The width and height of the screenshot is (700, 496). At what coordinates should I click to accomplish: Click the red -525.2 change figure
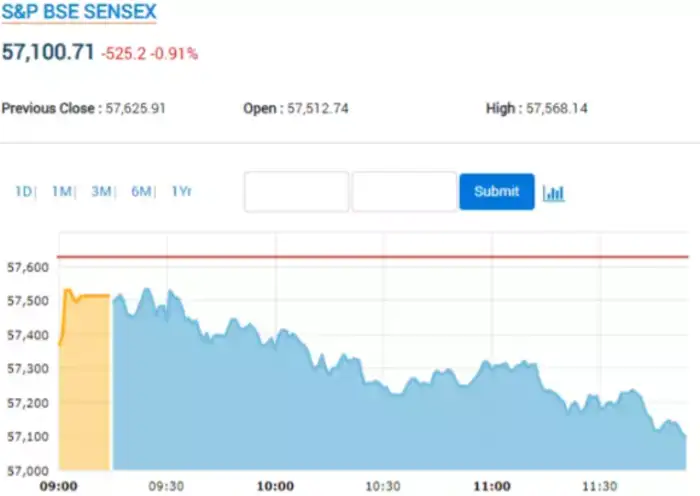(123, 54)
